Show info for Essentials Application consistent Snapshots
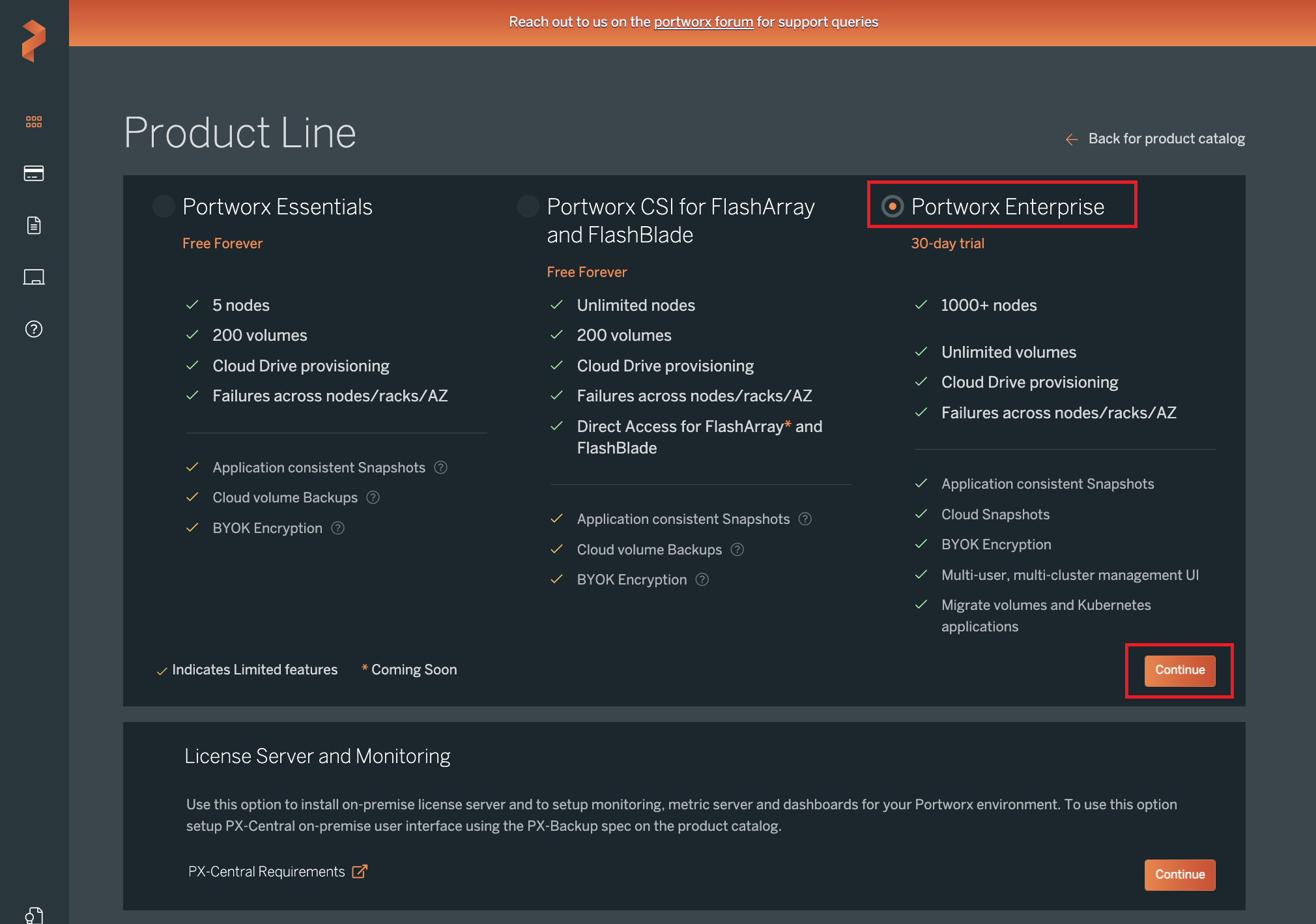Image resolution: width=1316 pixels, height=924 pixels. [x=441, y=467]
